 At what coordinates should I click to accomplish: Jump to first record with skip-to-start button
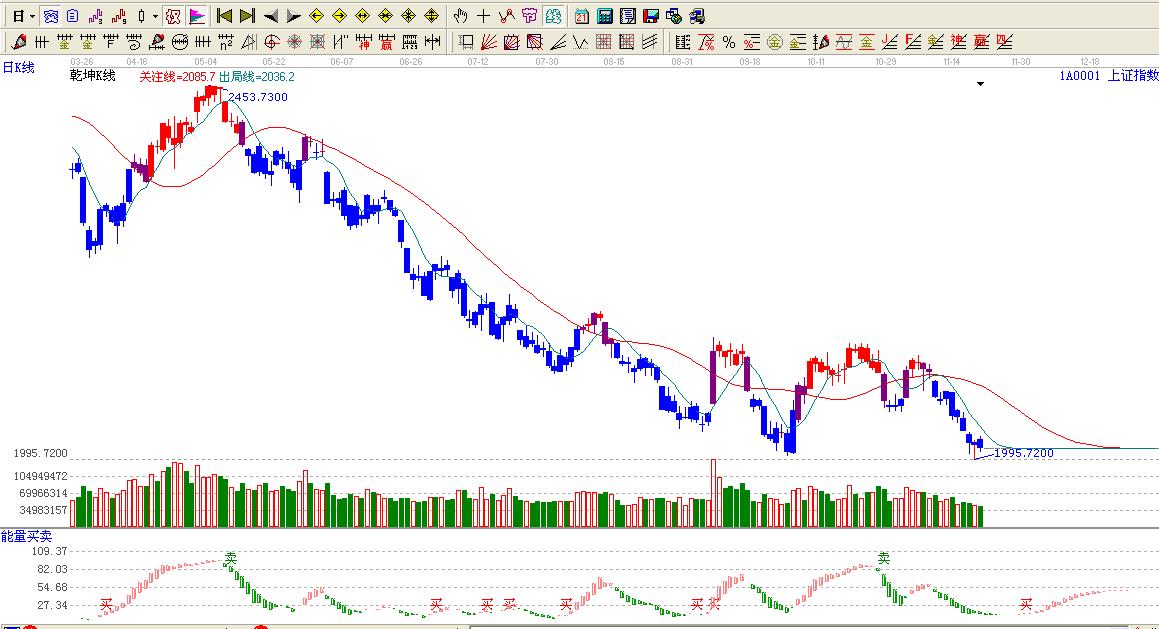pos(225,16)
